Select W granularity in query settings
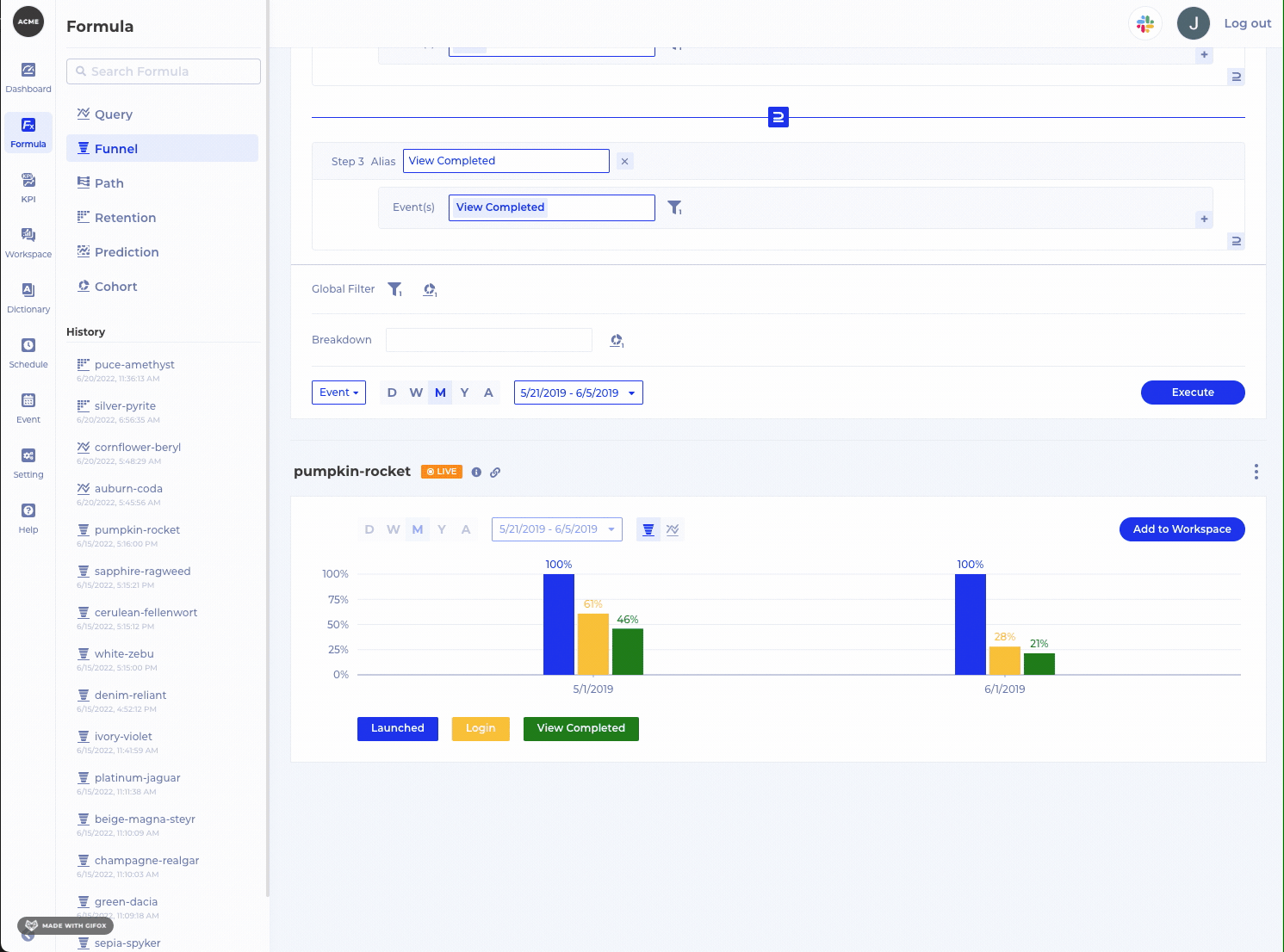Screen dimensions: 1284x952 pos(416,393)
